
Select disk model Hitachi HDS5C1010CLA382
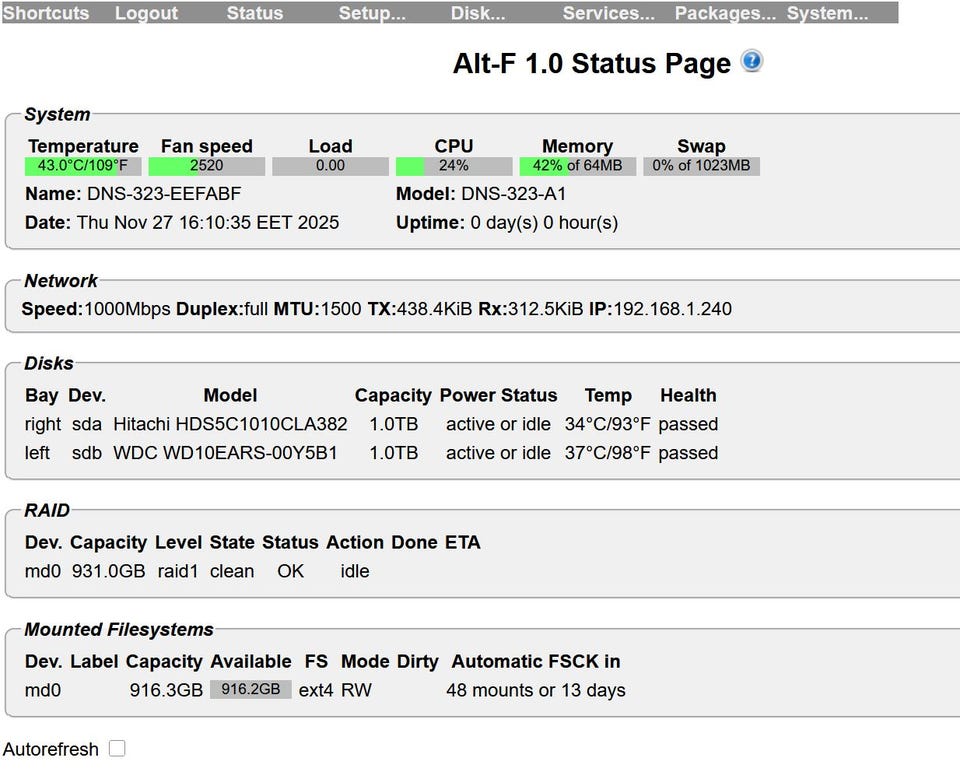tap(230, 424)
